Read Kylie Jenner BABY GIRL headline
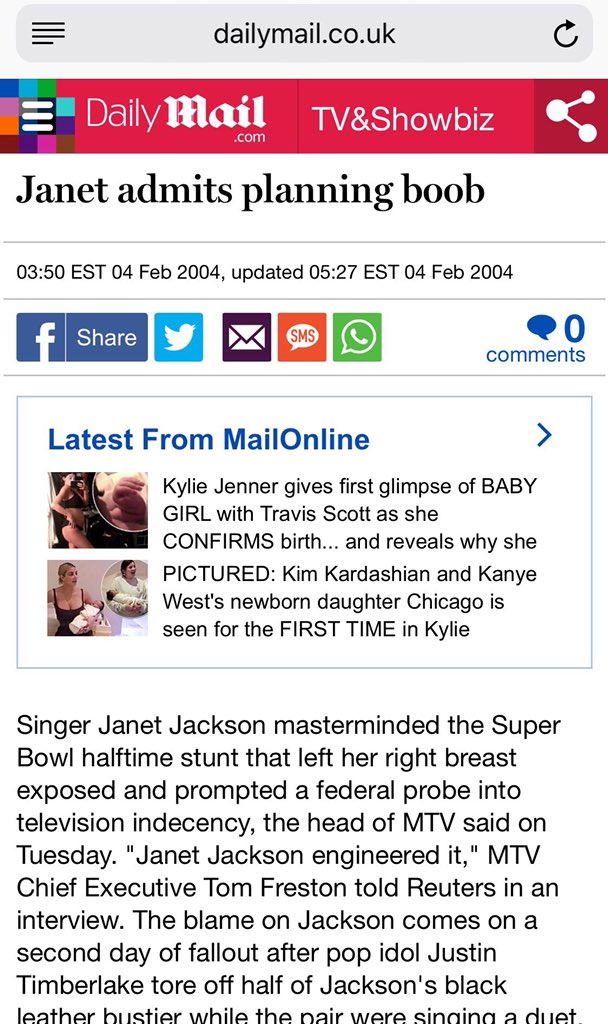The image size is (608, 1024). click(x=350, y=514)
